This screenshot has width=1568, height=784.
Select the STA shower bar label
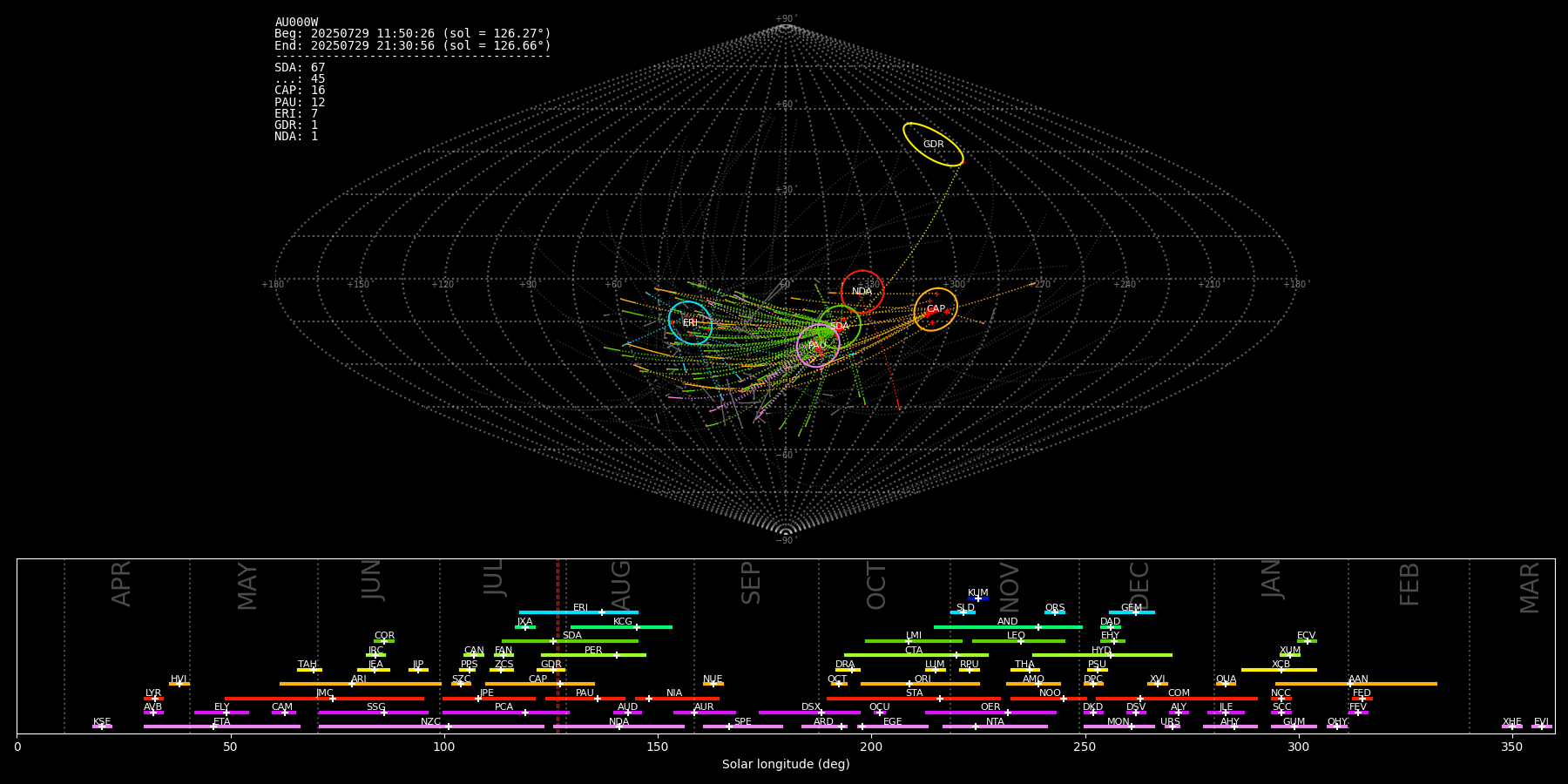pyautogui.click(x=915, y=693)
